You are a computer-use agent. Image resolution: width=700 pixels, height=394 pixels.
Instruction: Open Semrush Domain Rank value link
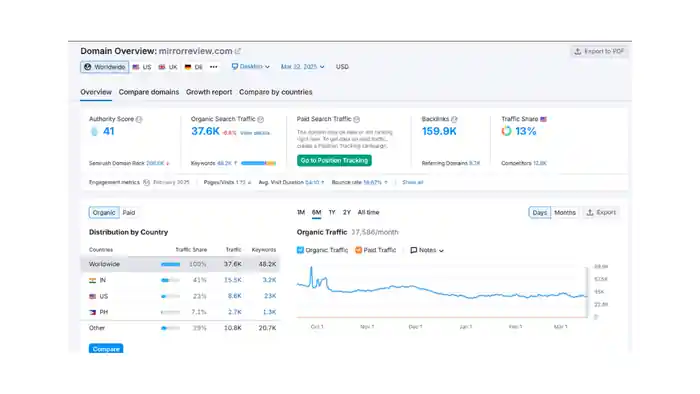[155, 163]
